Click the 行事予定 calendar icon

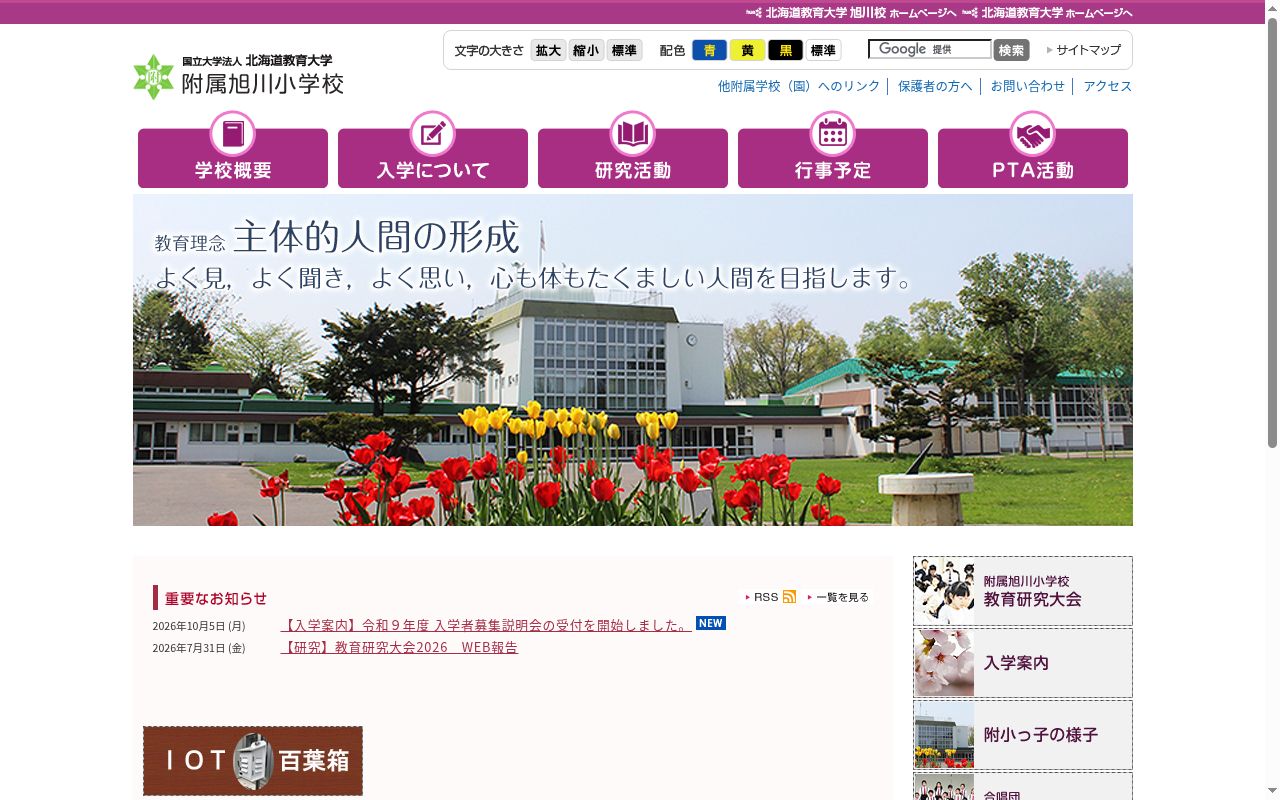pos(833,133)
